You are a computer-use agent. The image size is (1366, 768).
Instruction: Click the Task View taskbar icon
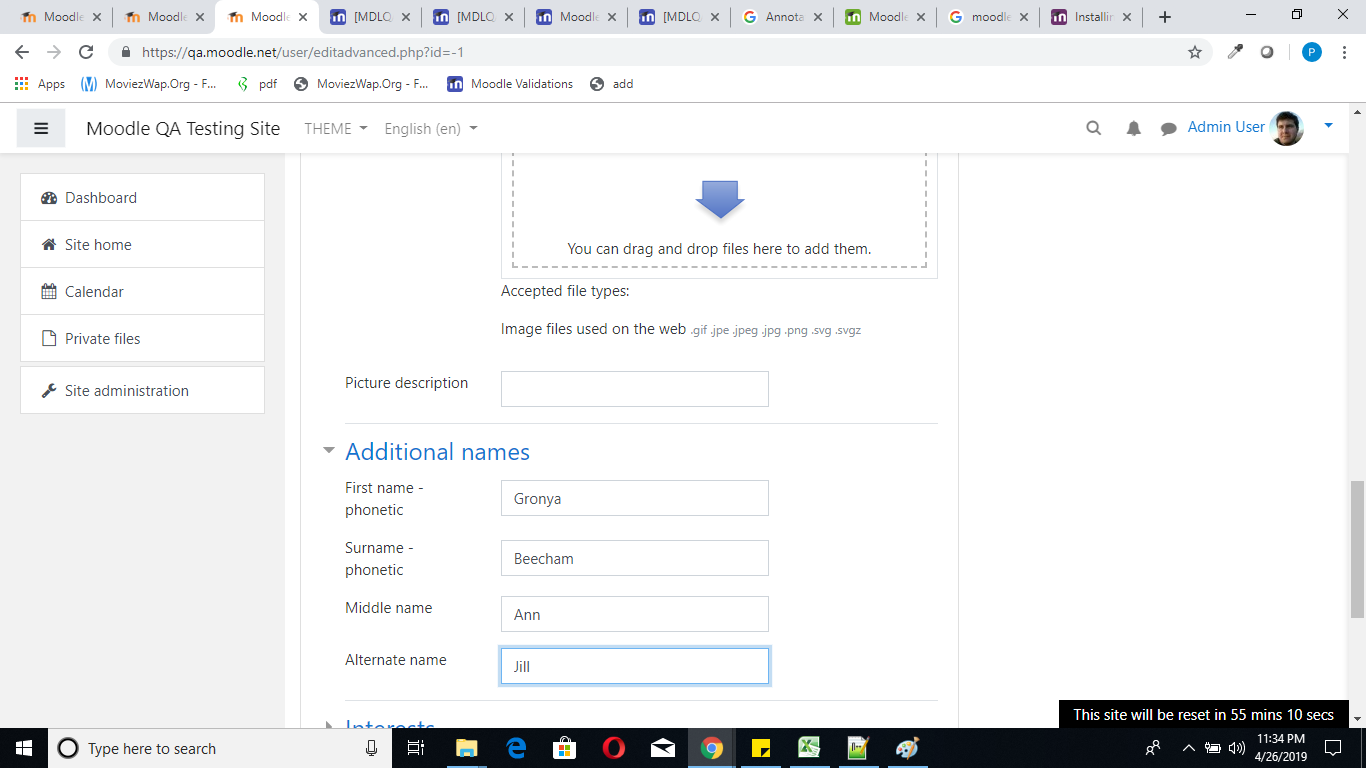pyautogui.click(x=416, y=748)
